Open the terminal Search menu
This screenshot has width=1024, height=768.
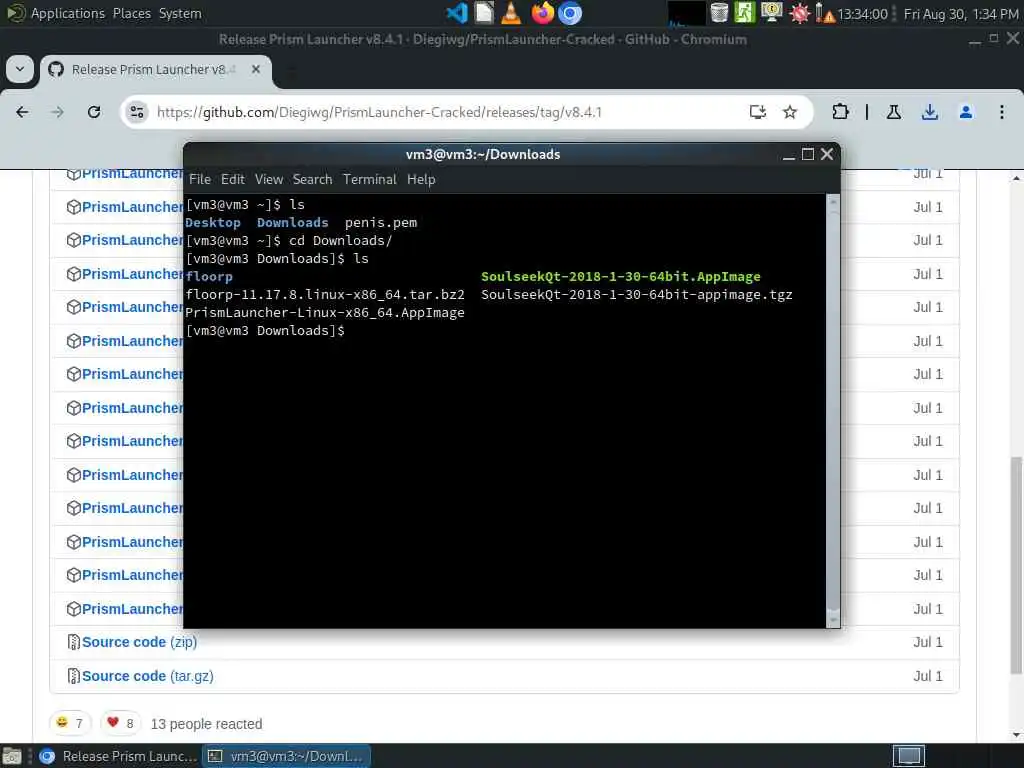point(312,179)
